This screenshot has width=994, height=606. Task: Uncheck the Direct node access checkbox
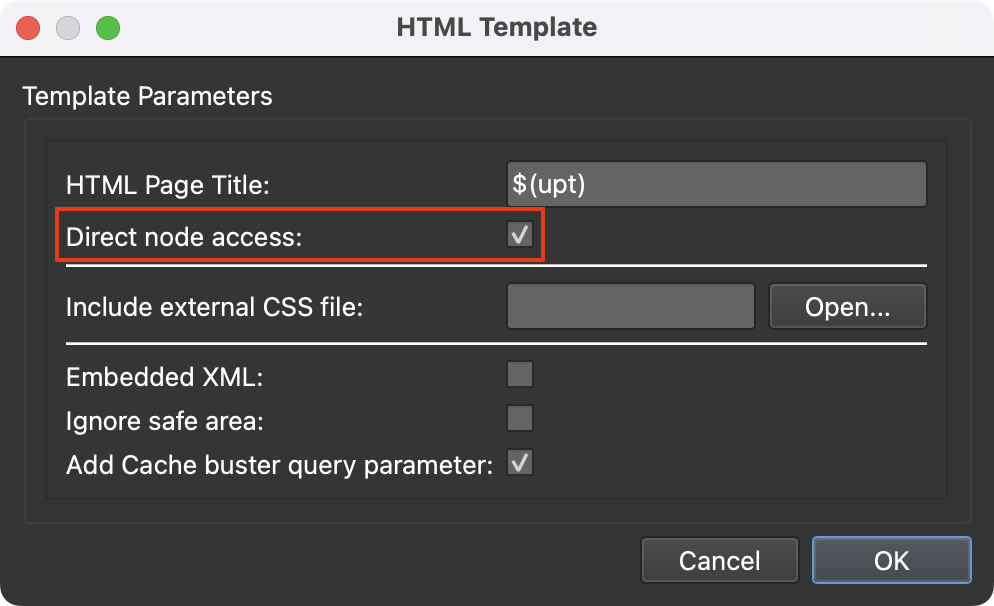click(520, 236)
